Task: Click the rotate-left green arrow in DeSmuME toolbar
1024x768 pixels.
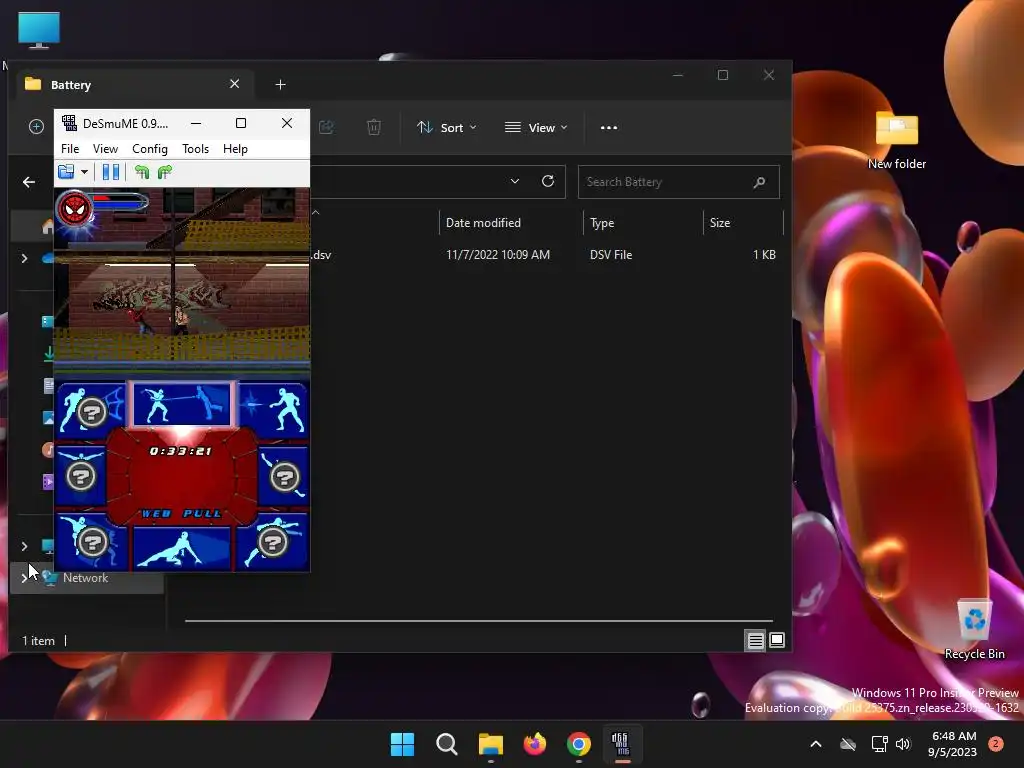Action: coord(142,172)
